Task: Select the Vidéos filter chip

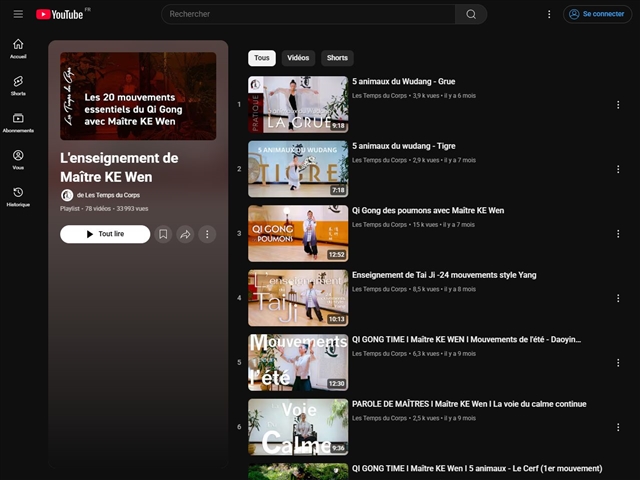Action: (x=298, y=58)
